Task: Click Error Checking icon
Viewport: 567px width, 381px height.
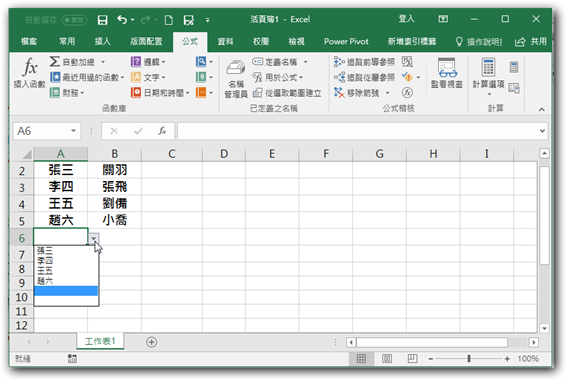Action: click(x=407, y=77)
